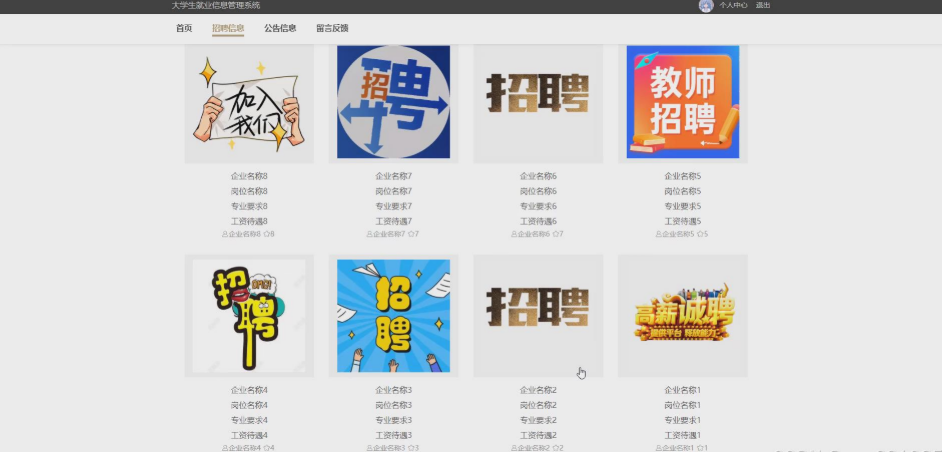Click the 专业要求2 text
The width and height of the screenshot is (942, 452).
tap(538, 420)
